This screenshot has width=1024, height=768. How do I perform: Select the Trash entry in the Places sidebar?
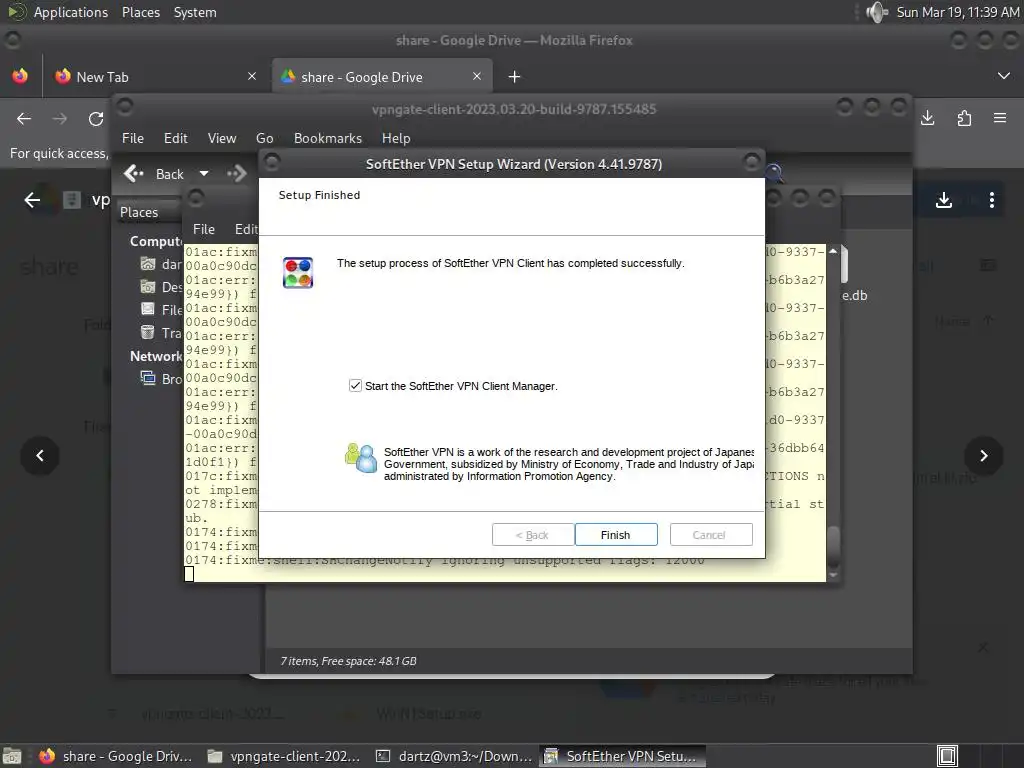(161, 333)
